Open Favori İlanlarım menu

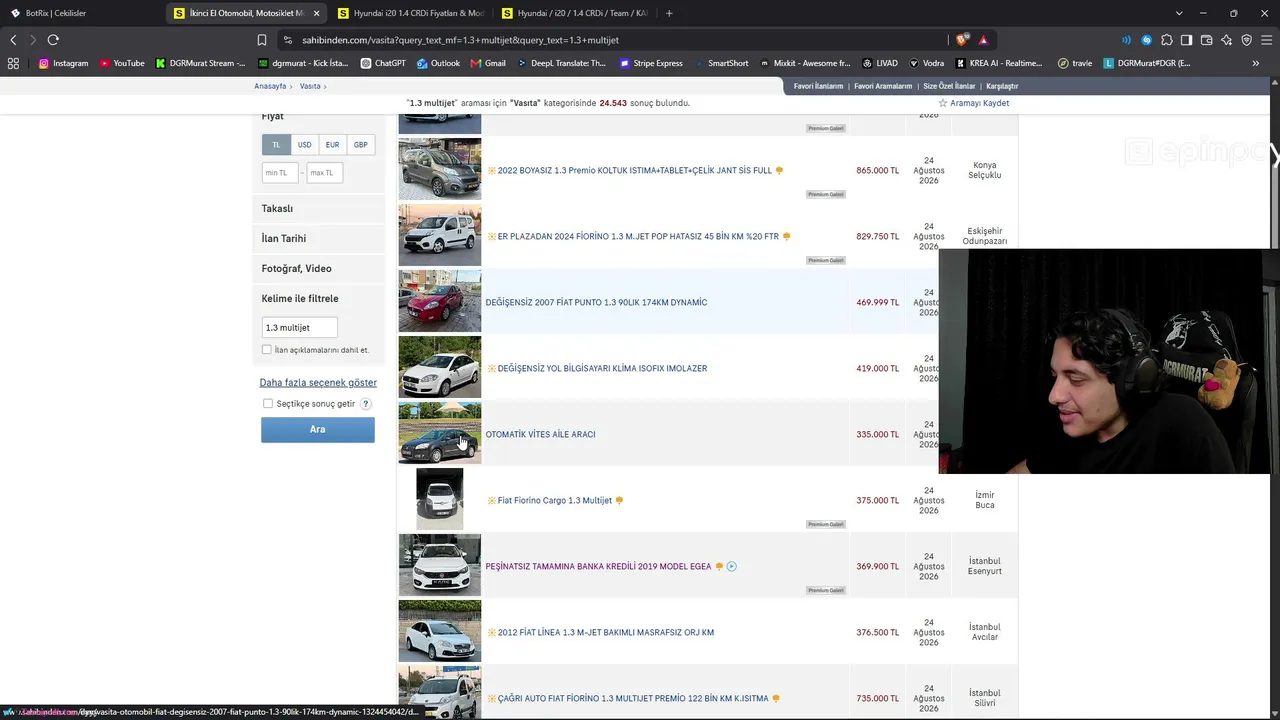tap(819, 86)
